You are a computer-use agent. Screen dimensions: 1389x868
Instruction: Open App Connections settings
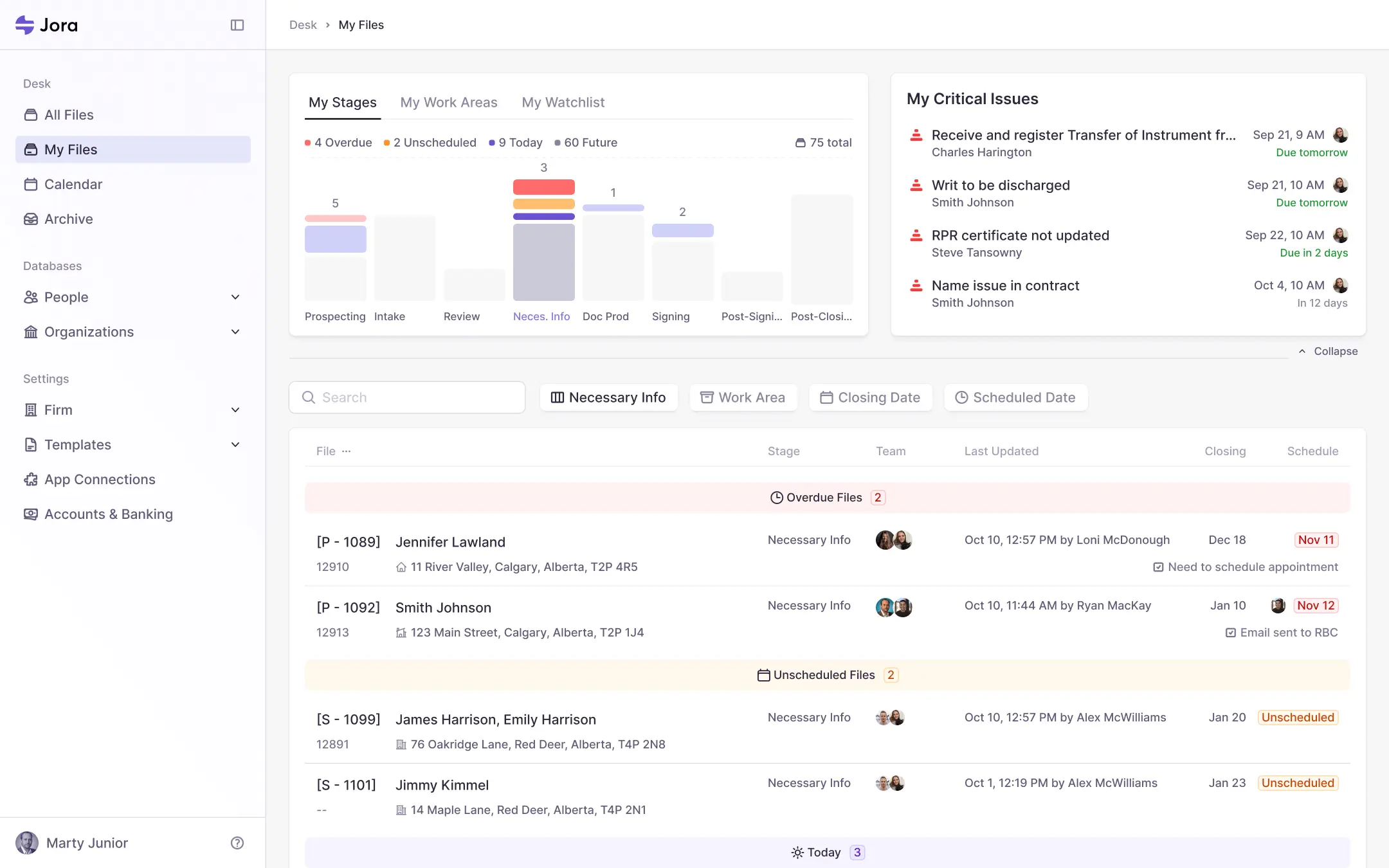(x=100, y=479)
